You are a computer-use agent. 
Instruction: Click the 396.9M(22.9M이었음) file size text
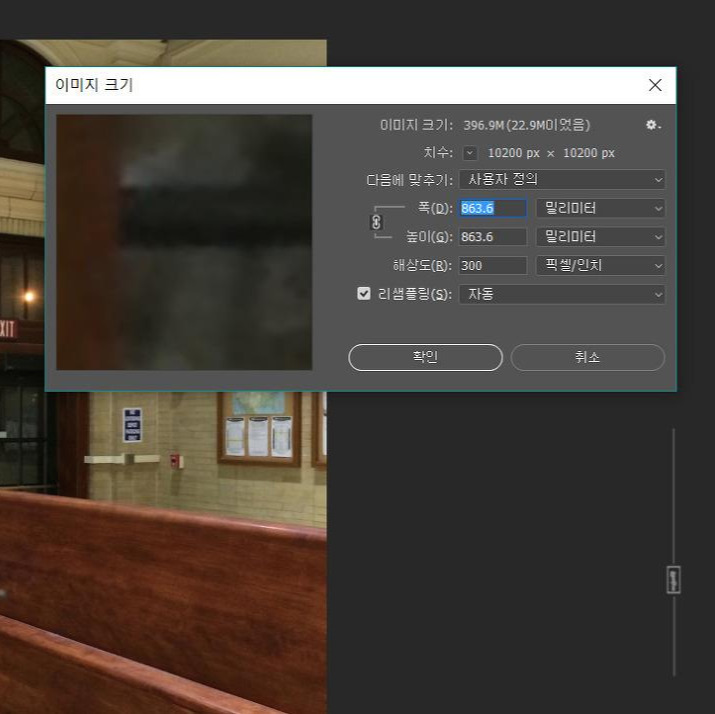pos(527,125)
